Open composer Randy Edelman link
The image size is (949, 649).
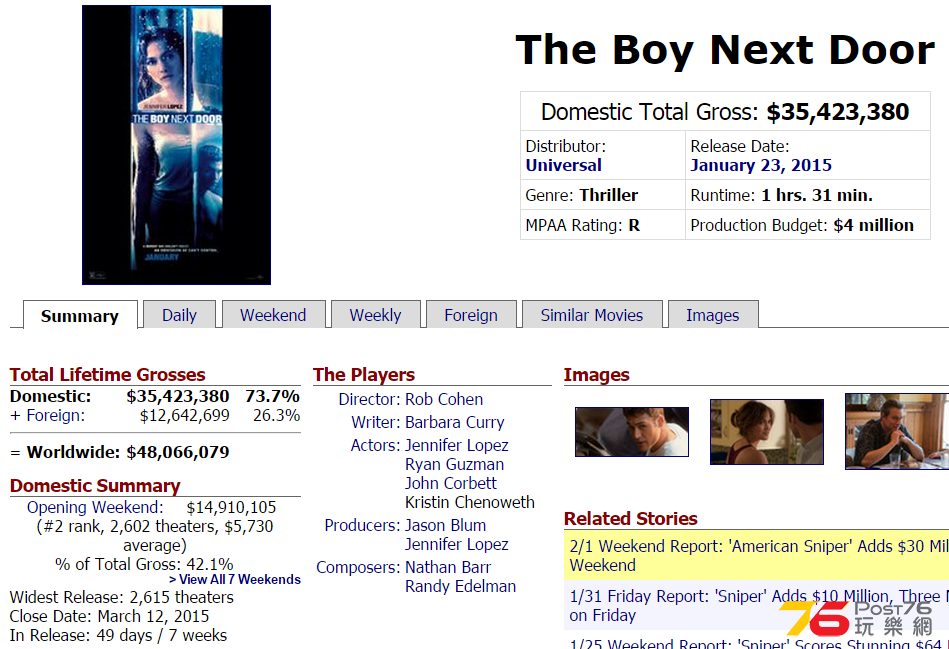(460, 586)
